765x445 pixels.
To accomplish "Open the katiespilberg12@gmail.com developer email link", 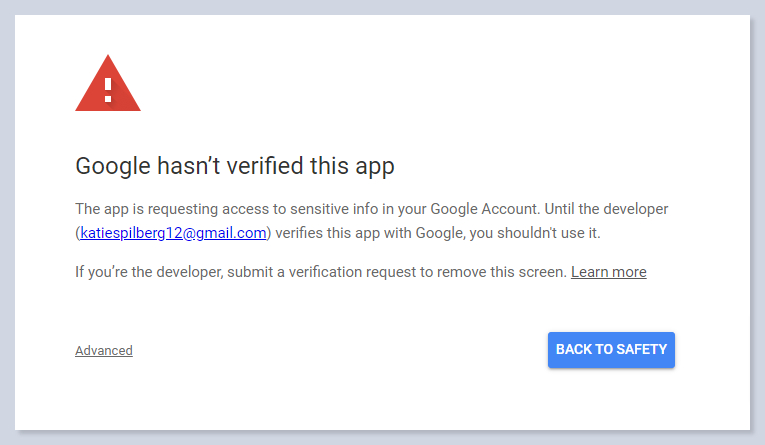I will click(x=173, y=233).
